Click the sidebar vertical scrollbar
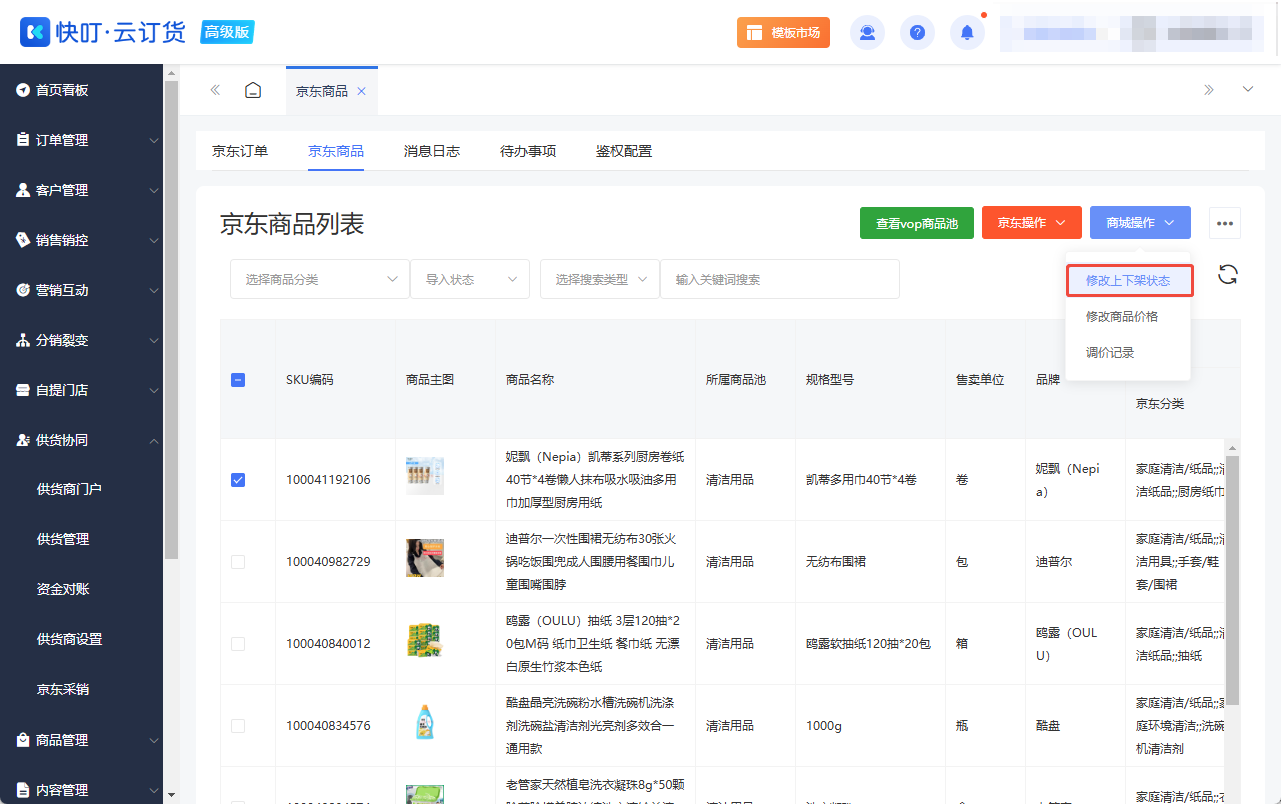Screen dimensions: 1281x804 pos(171,320)
